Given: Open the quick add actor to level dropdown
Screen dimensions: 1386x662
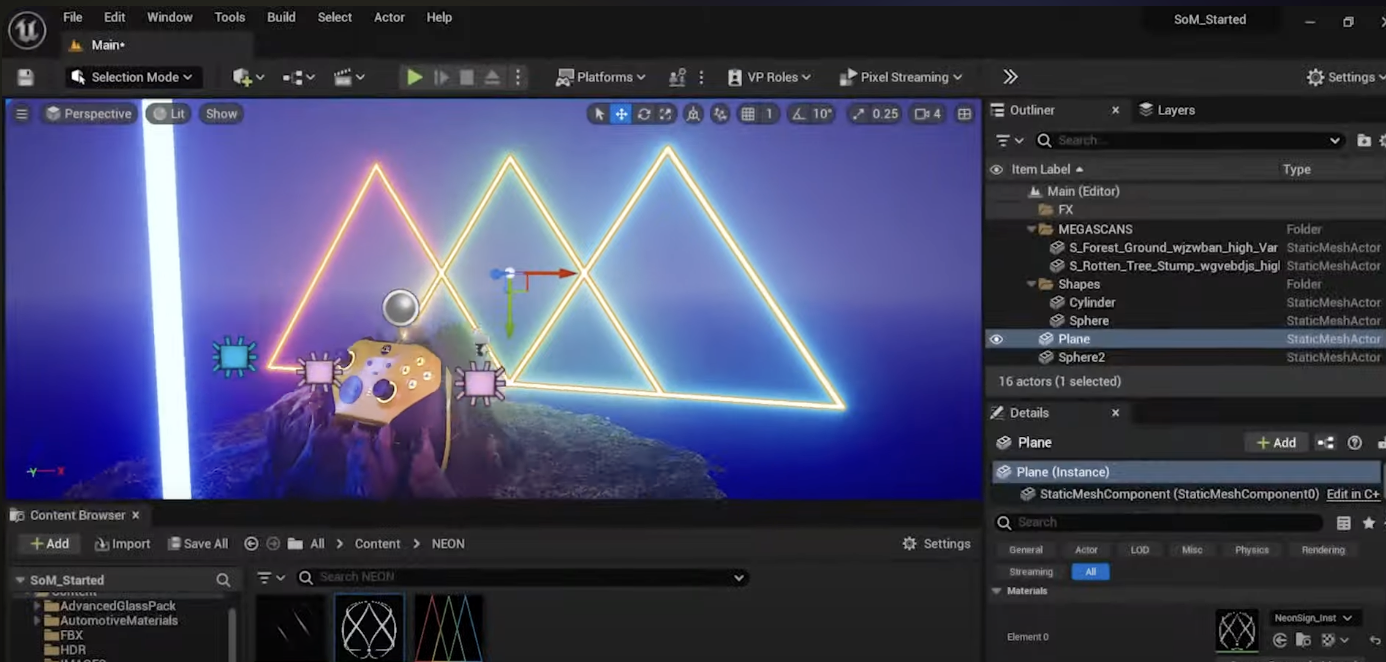Looking at the screenshot, I should click(248, 77).
